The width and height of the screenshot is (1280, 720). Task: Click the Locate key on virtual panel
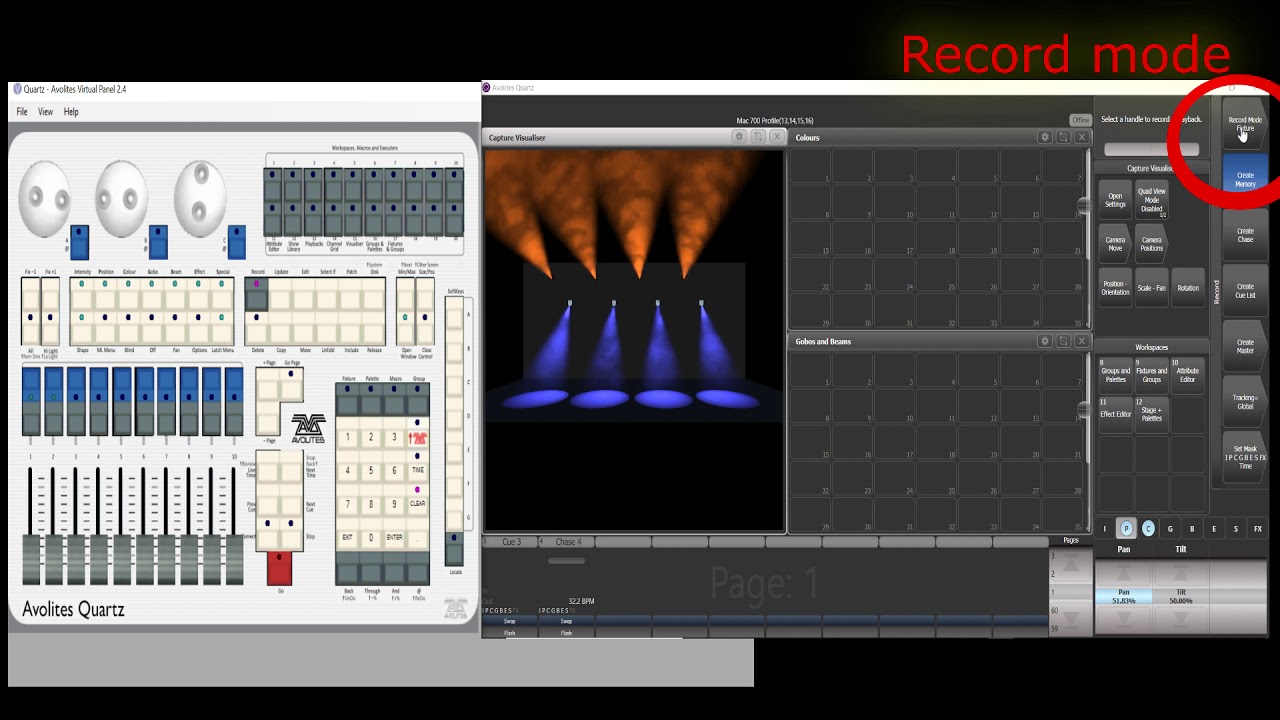tap(455, 549)
